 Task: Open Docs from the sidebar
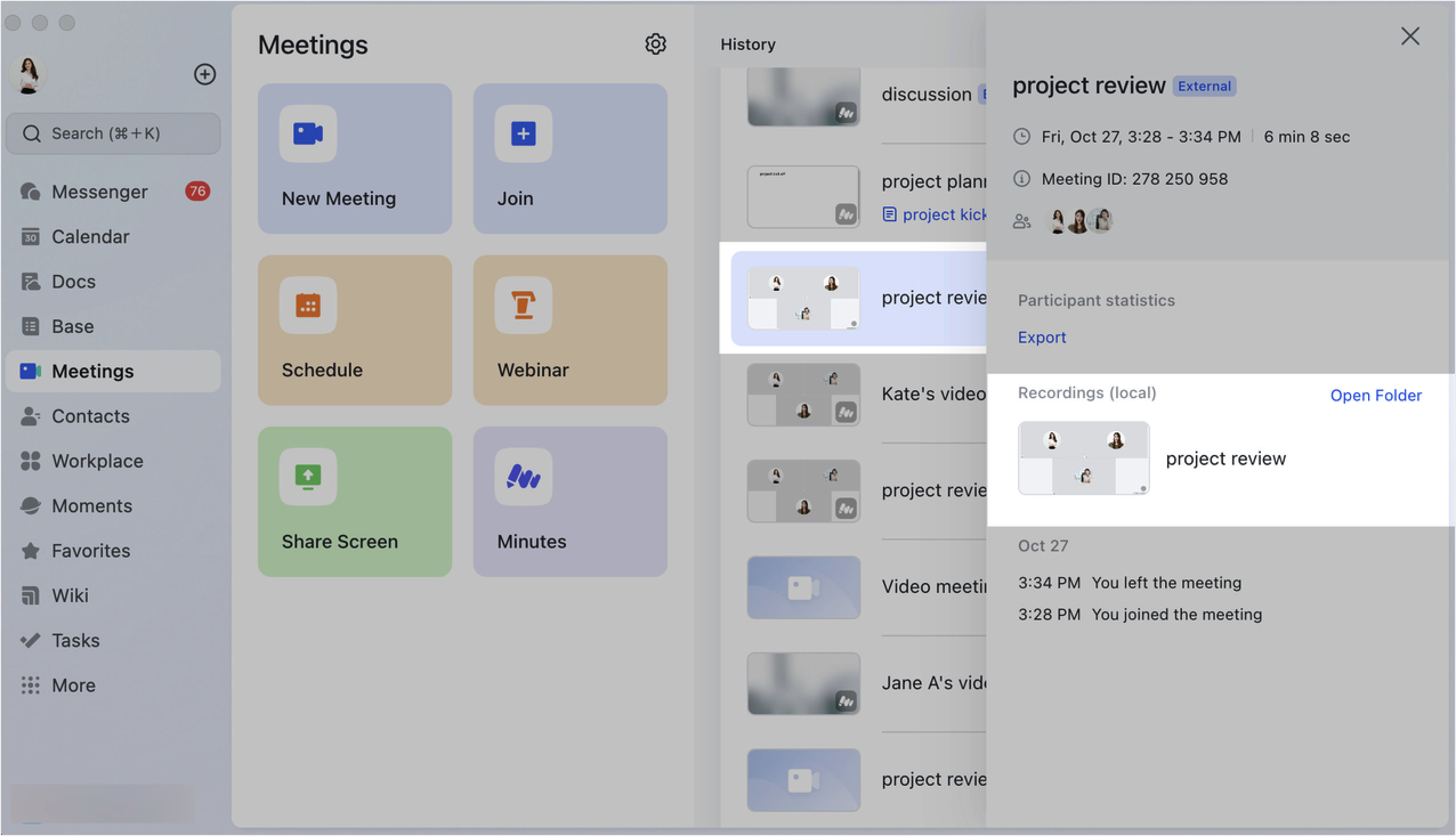point(74,281)
